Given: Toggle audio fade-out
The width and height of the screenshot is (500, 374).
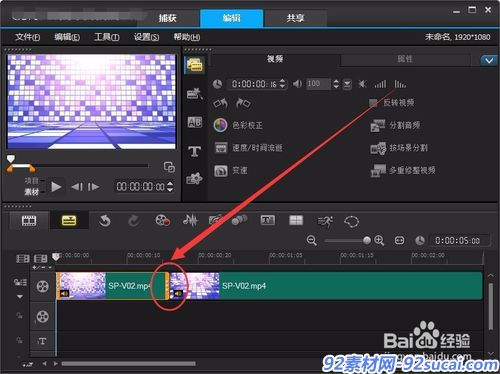Looking at the screenshot, I should pyautogui.click(x=400, y=84).
